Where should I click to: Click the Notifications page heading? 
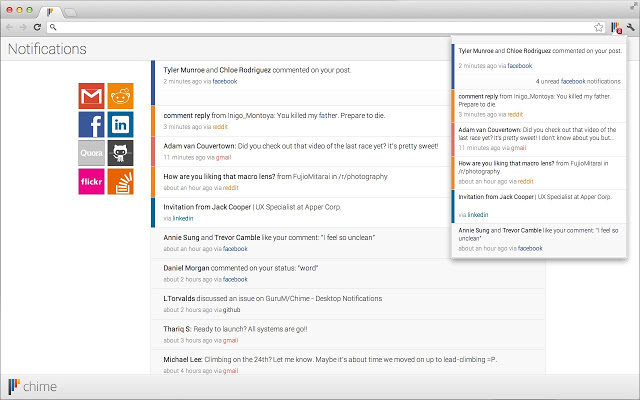[x=47, y=49]
